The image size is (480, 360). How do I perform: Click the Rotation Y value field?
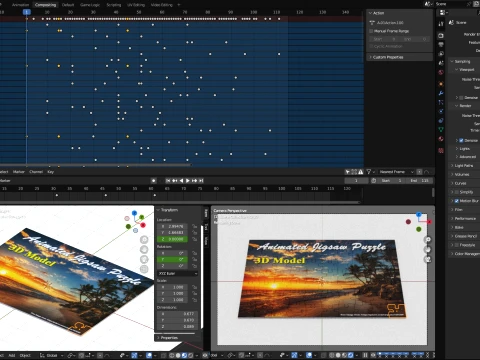(x=173, y=260)
